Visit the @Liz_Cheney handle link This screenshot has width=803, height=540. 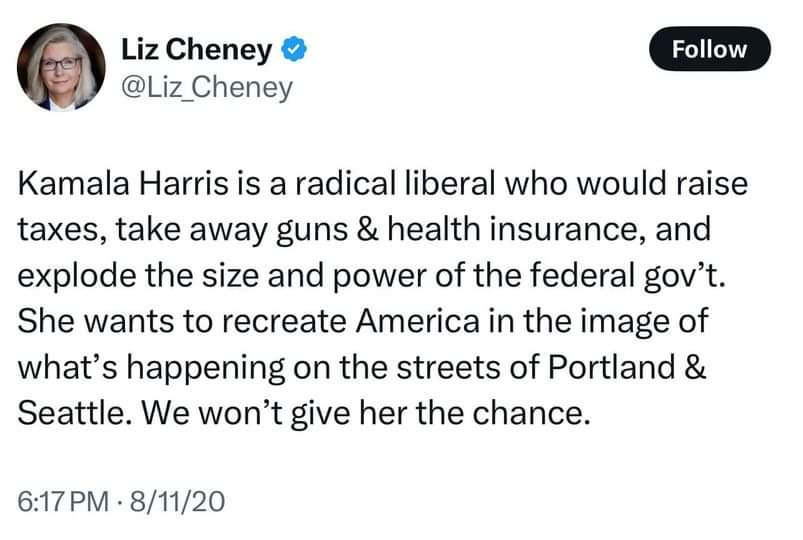(x=207, y=88)
